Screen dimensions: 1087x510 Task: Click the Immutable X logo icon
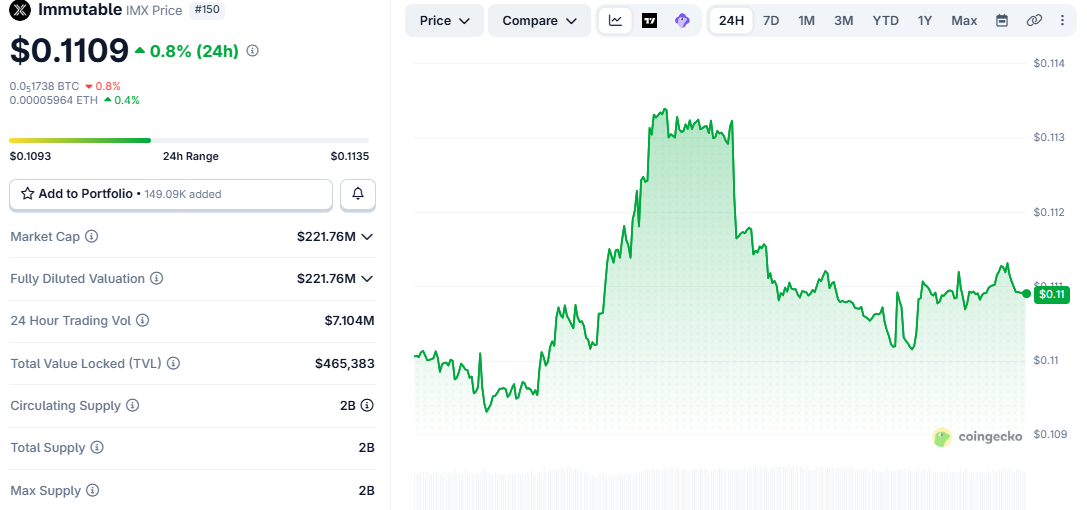pyautogui.click(x=20, y=10)
